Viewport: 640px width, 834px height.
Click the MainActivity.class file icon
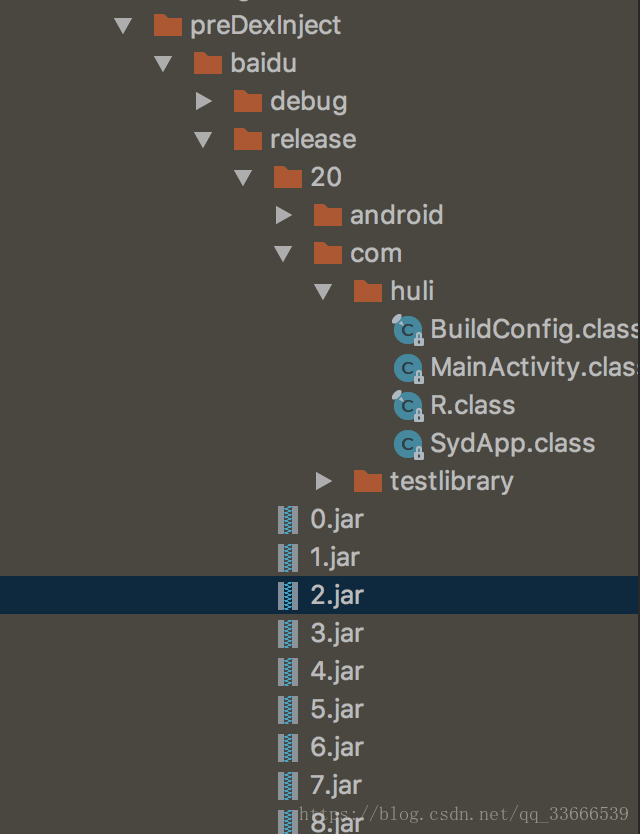tap(408, 368)
